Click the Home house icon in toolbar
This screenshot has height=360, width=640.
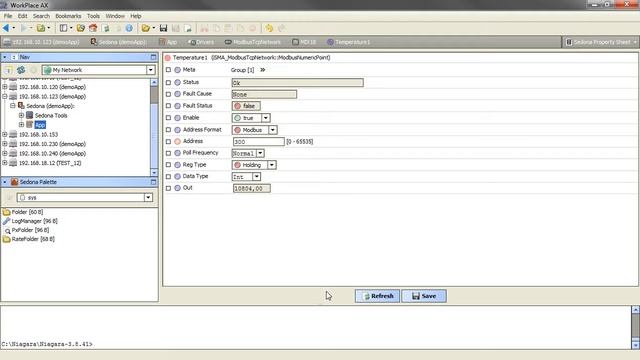[93, 28]
